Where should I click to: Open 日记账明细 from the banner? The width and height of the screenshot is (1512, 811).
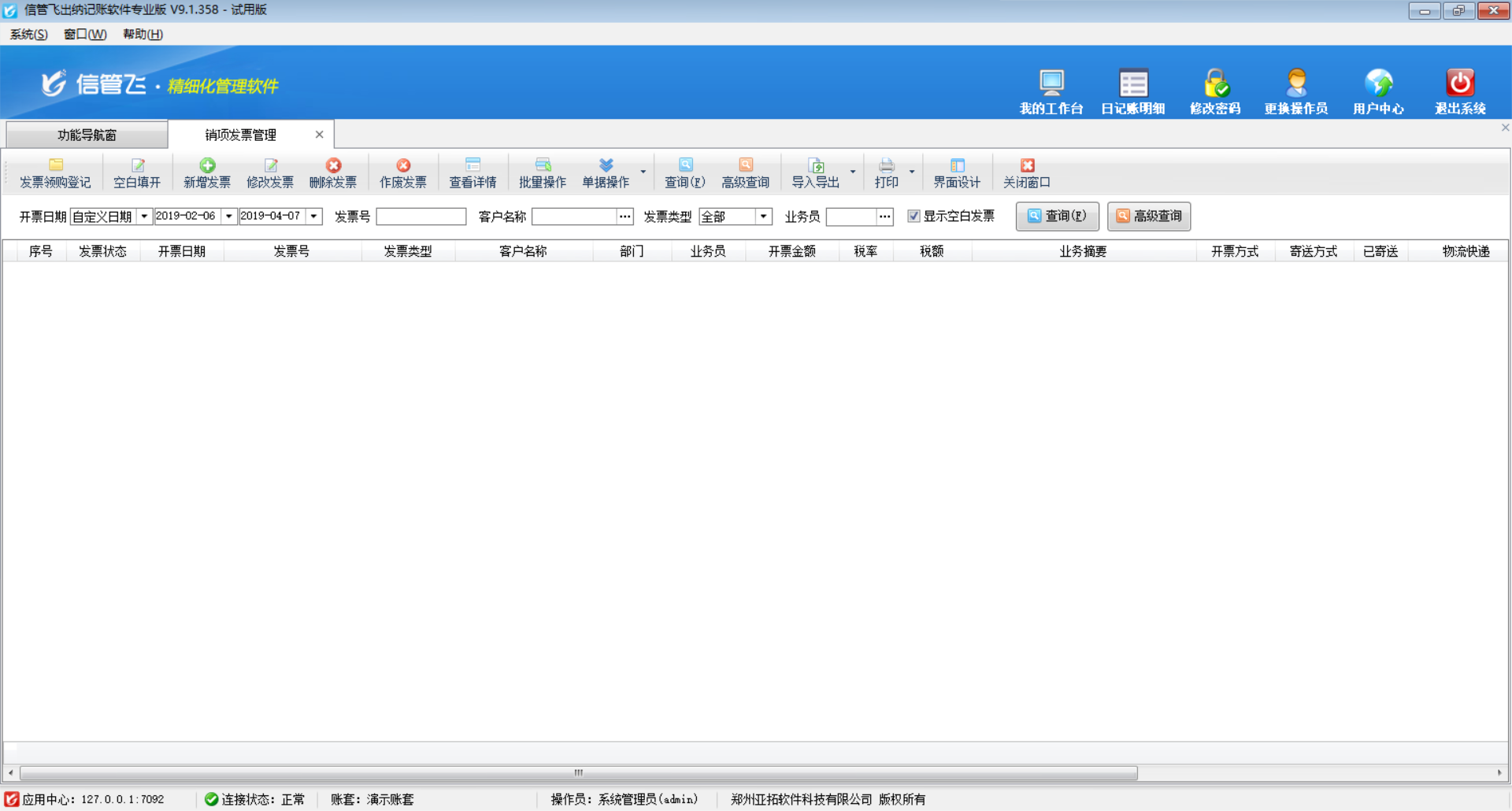(x=1134, y=88)
